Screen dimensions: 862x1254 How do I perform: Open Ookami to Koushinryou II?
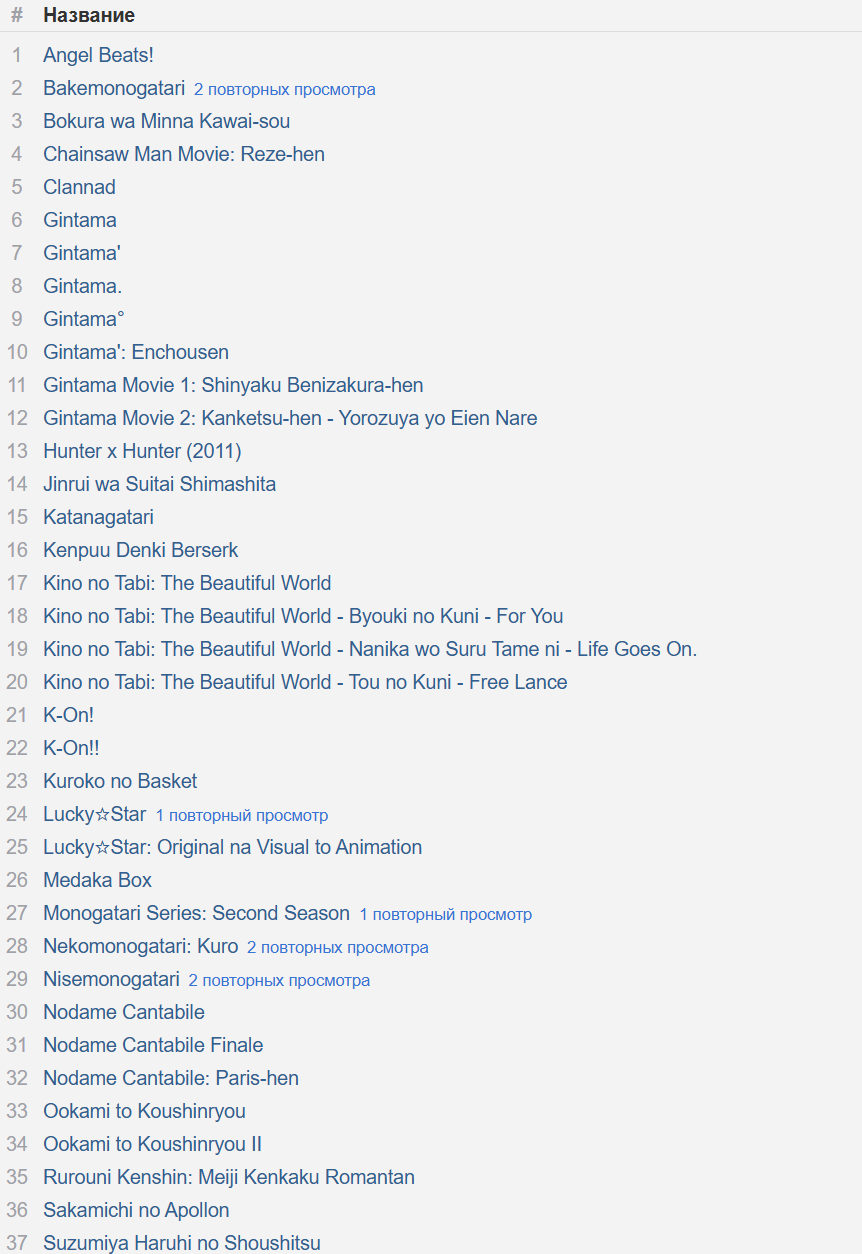(152, 1144)
